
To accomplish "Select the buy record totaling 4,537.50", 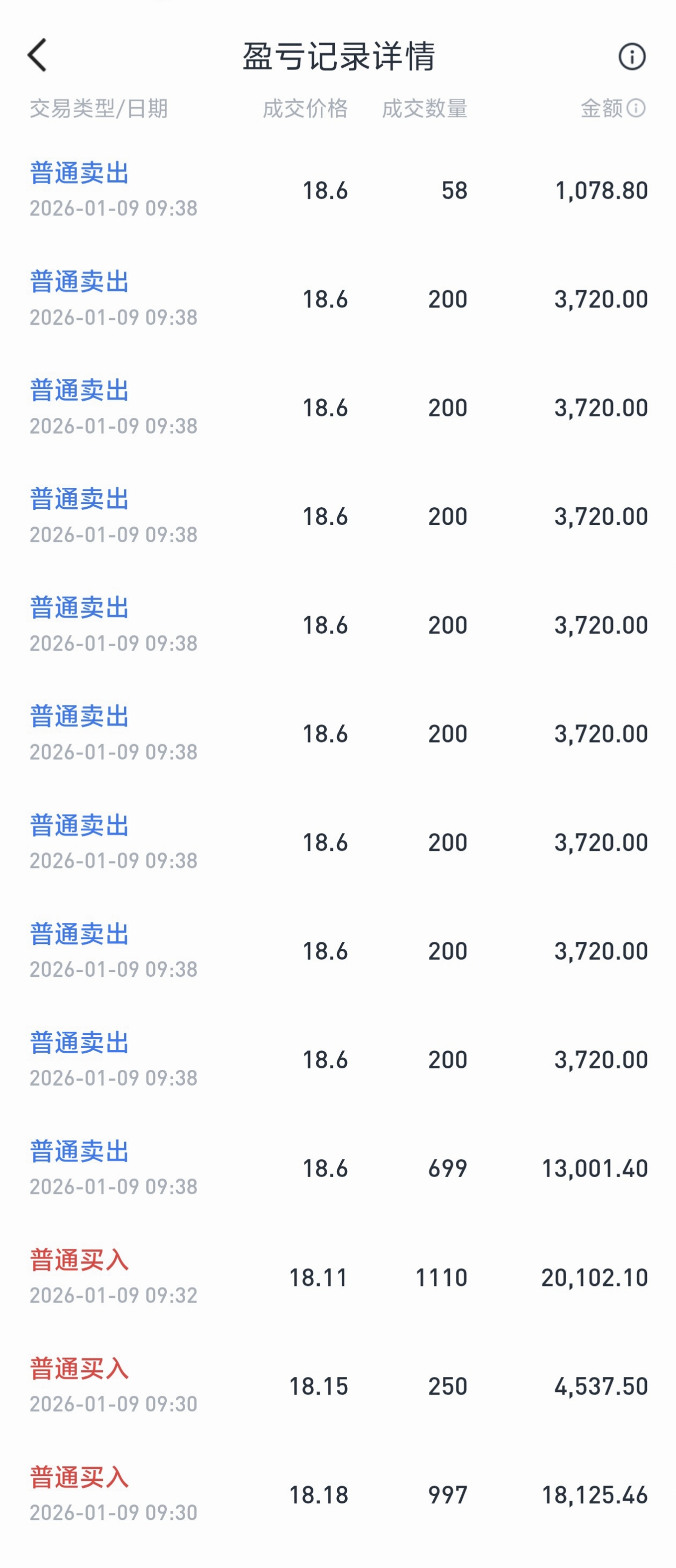I will [x=601, y=1386].
